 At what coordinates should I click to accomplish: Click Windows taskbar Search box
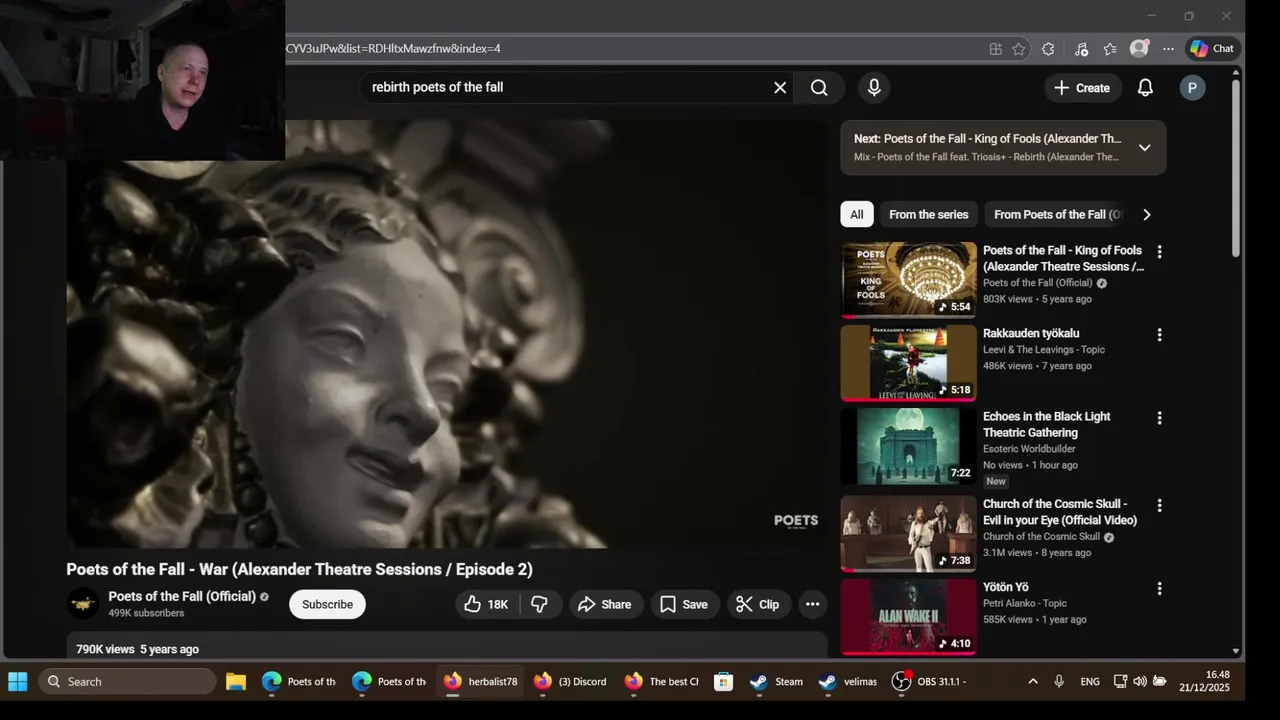pos(127,682)
